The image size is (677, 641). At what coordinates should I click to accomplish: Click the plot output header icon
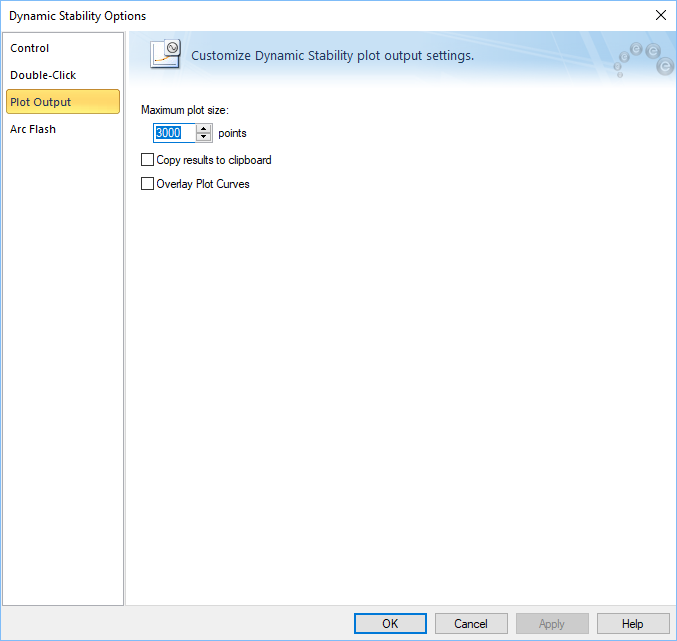coord(164,54)
